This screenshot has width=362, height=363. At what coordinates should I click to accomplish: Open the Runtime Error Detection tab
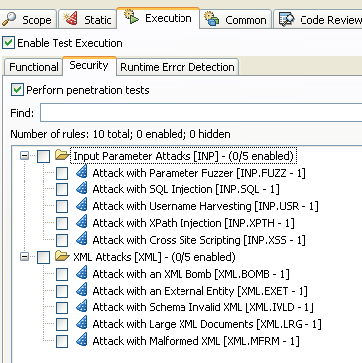pos(177,67)
